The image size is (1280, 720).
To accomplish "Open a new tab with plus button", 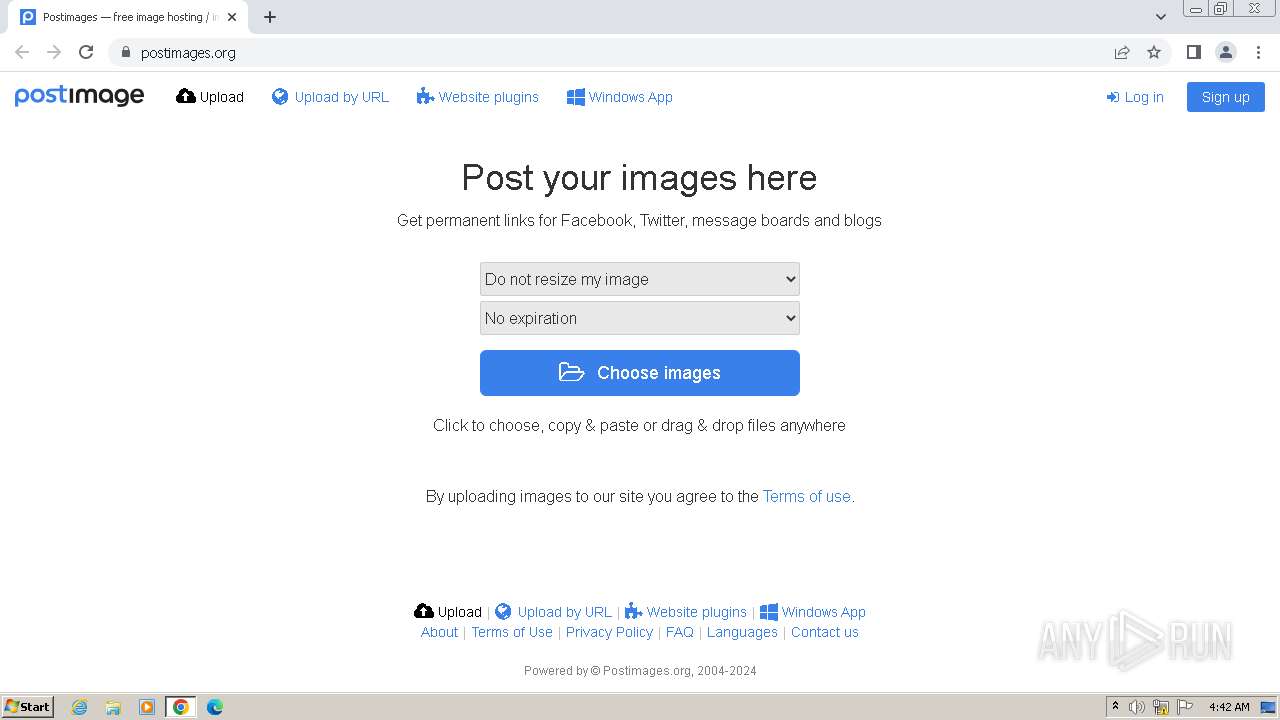I will pos(270,17).
